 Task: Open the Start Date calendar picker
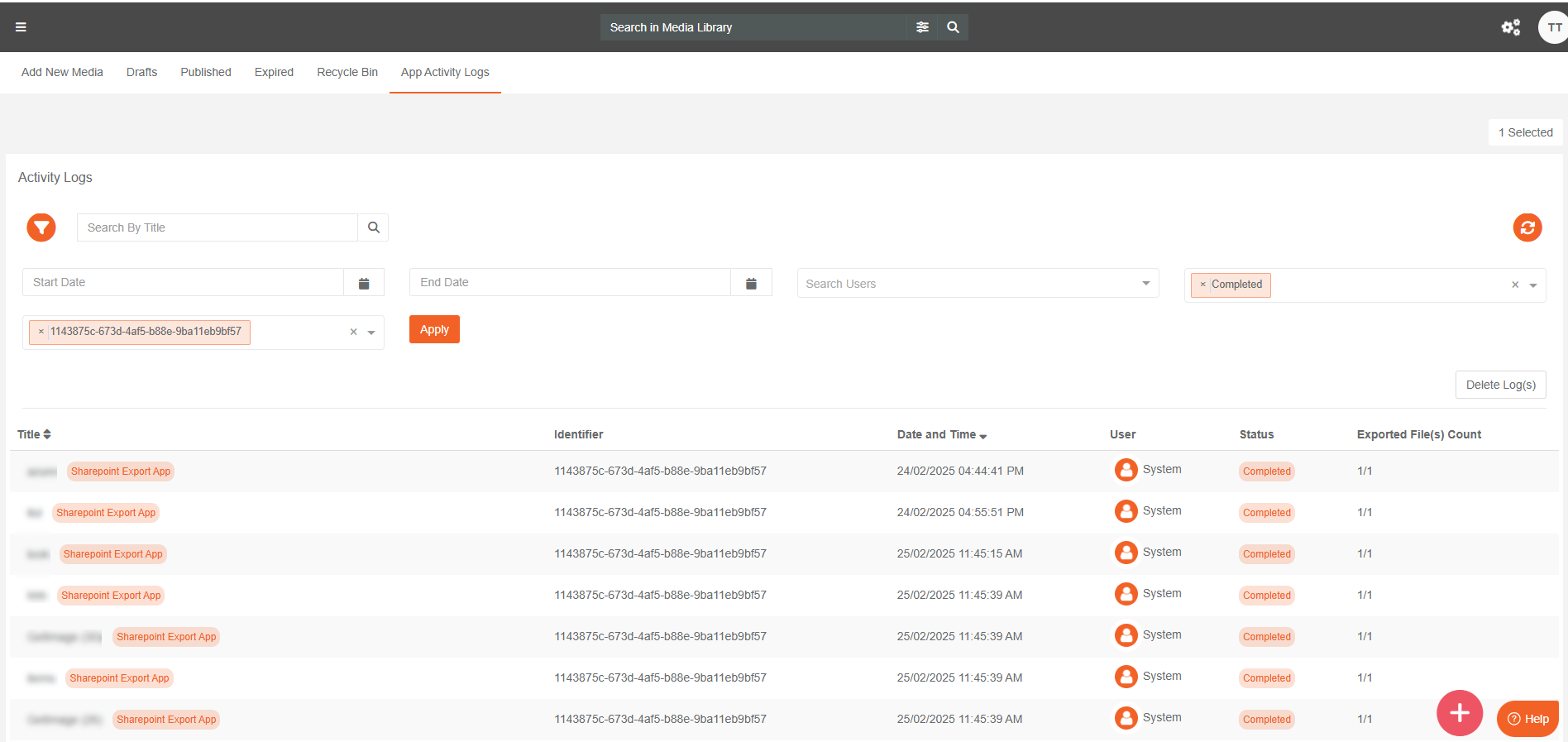[x=364, y=283]
